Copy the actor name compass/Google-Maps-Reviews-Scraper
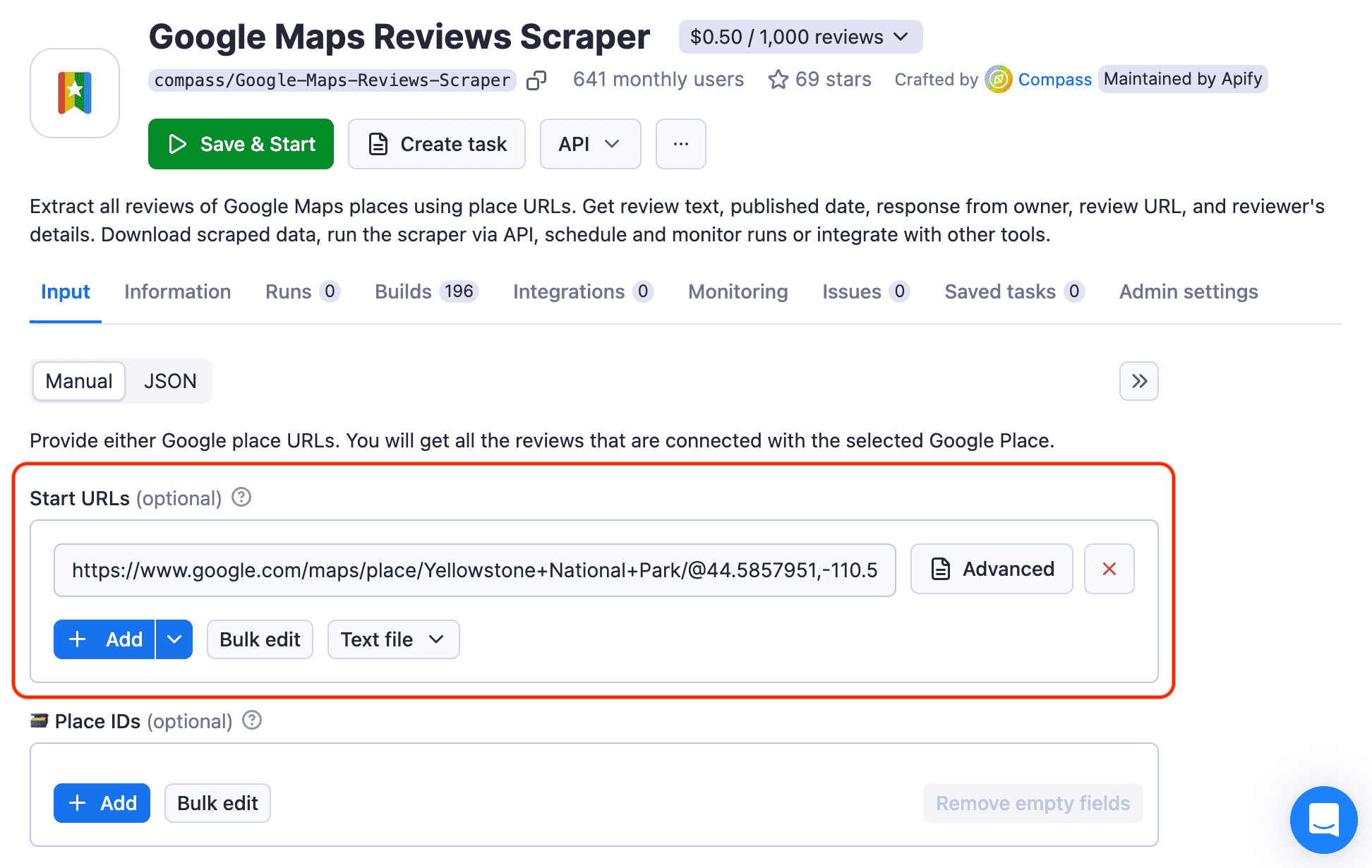1372x868 pixels. pos(536,80)
